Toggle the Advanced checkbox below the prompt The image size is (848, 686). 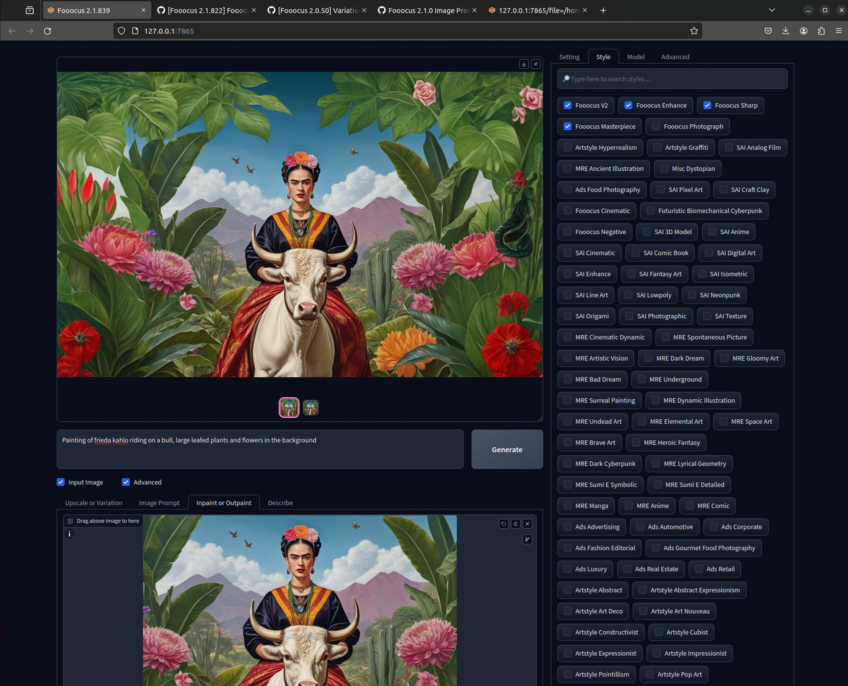(x=126, y=482)
